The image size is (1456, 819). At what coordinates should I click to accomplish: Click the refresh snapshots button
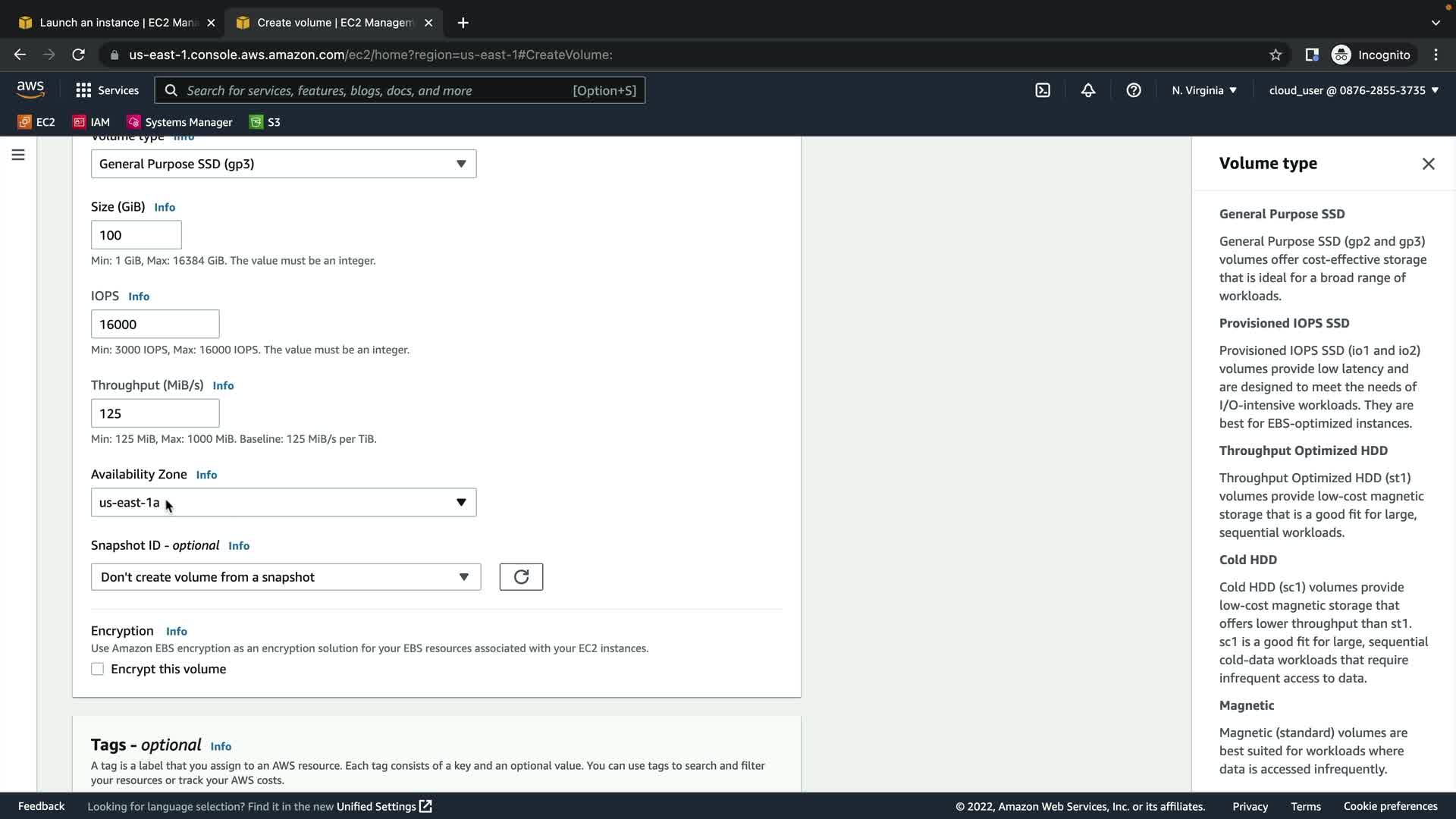[x=521, y=577]
